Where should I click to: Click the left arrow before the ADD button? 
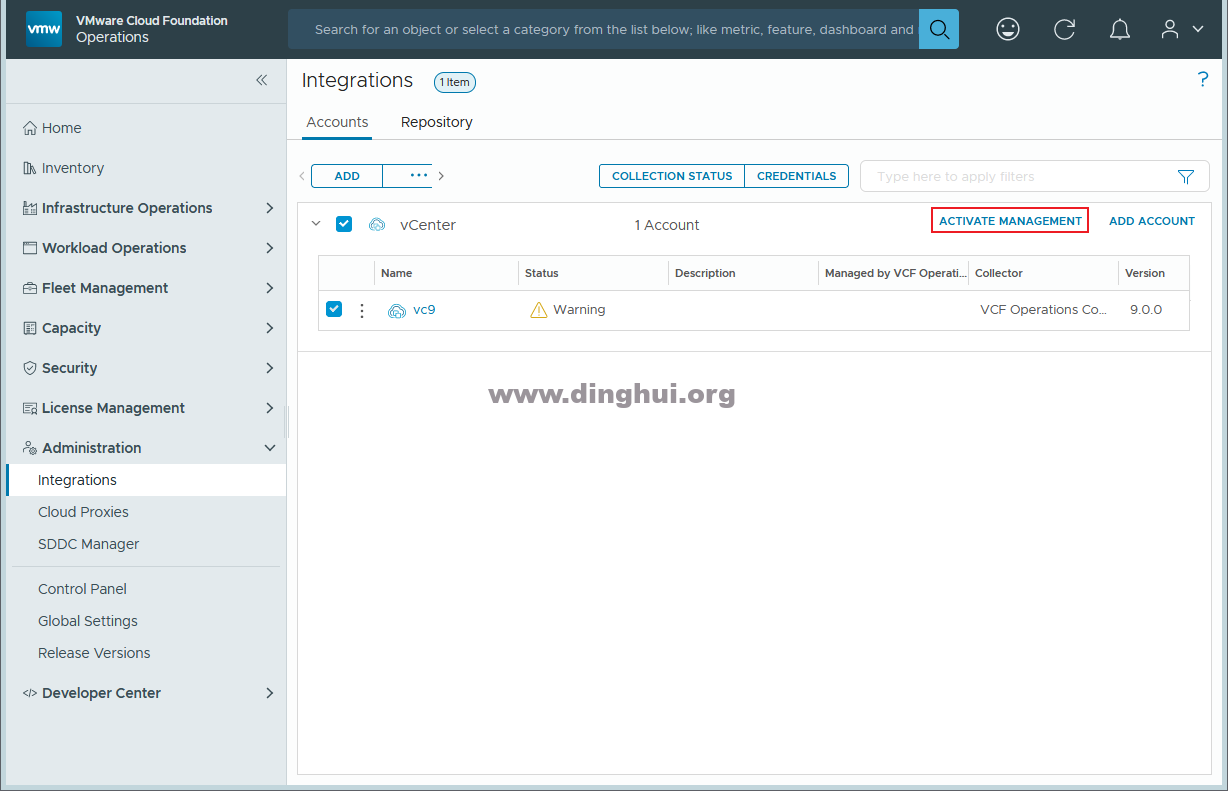click(302, 176)
